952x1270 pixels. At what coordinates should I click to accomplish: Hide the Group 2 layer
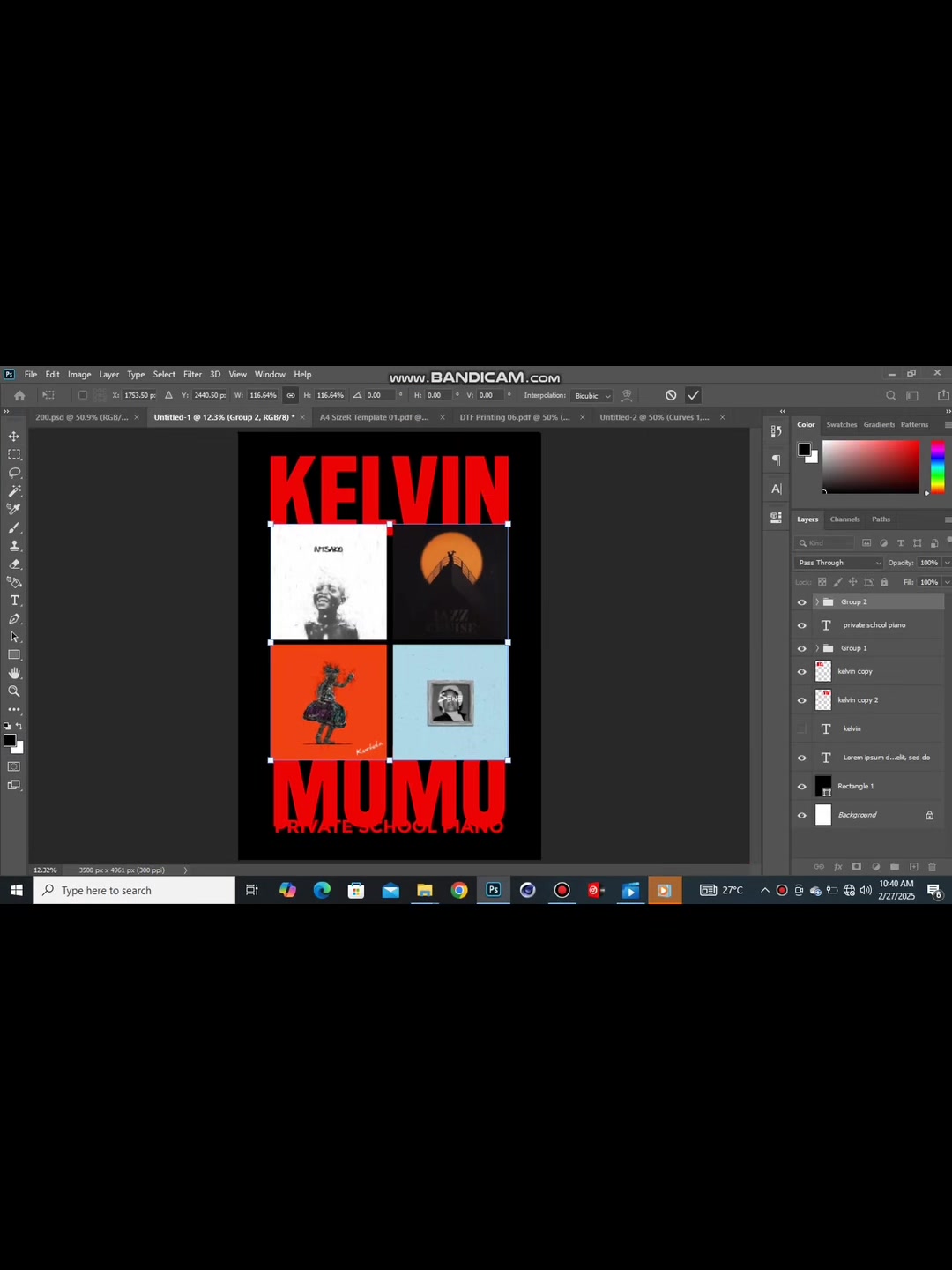point(802,602)
